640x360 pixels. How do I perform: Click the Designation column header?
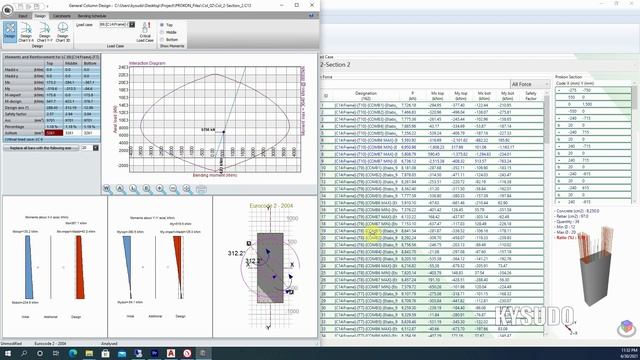tap(366, 96)
